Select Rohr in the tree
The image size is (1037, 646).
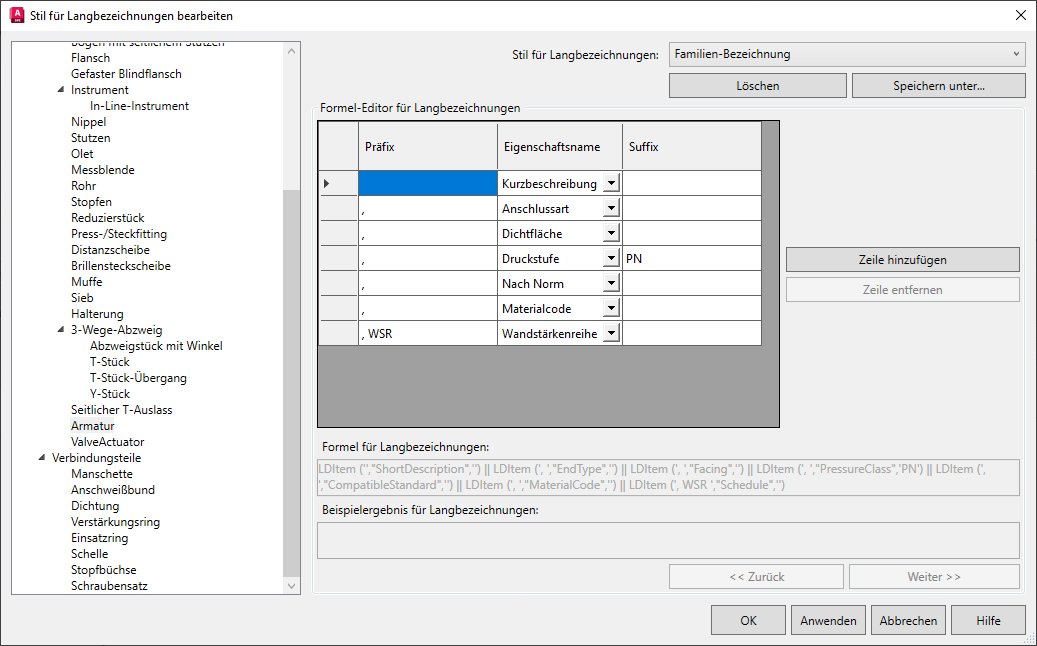click(83, 186)
